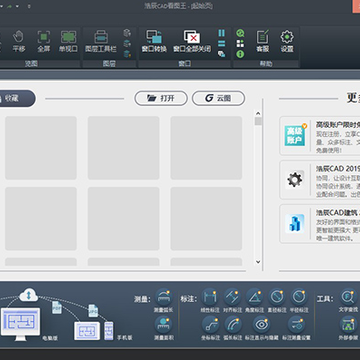The height and width of the screenshot is (360, 360).
Task: Open 标注测量设置 dimension measure settings
Action: (296, 328)
